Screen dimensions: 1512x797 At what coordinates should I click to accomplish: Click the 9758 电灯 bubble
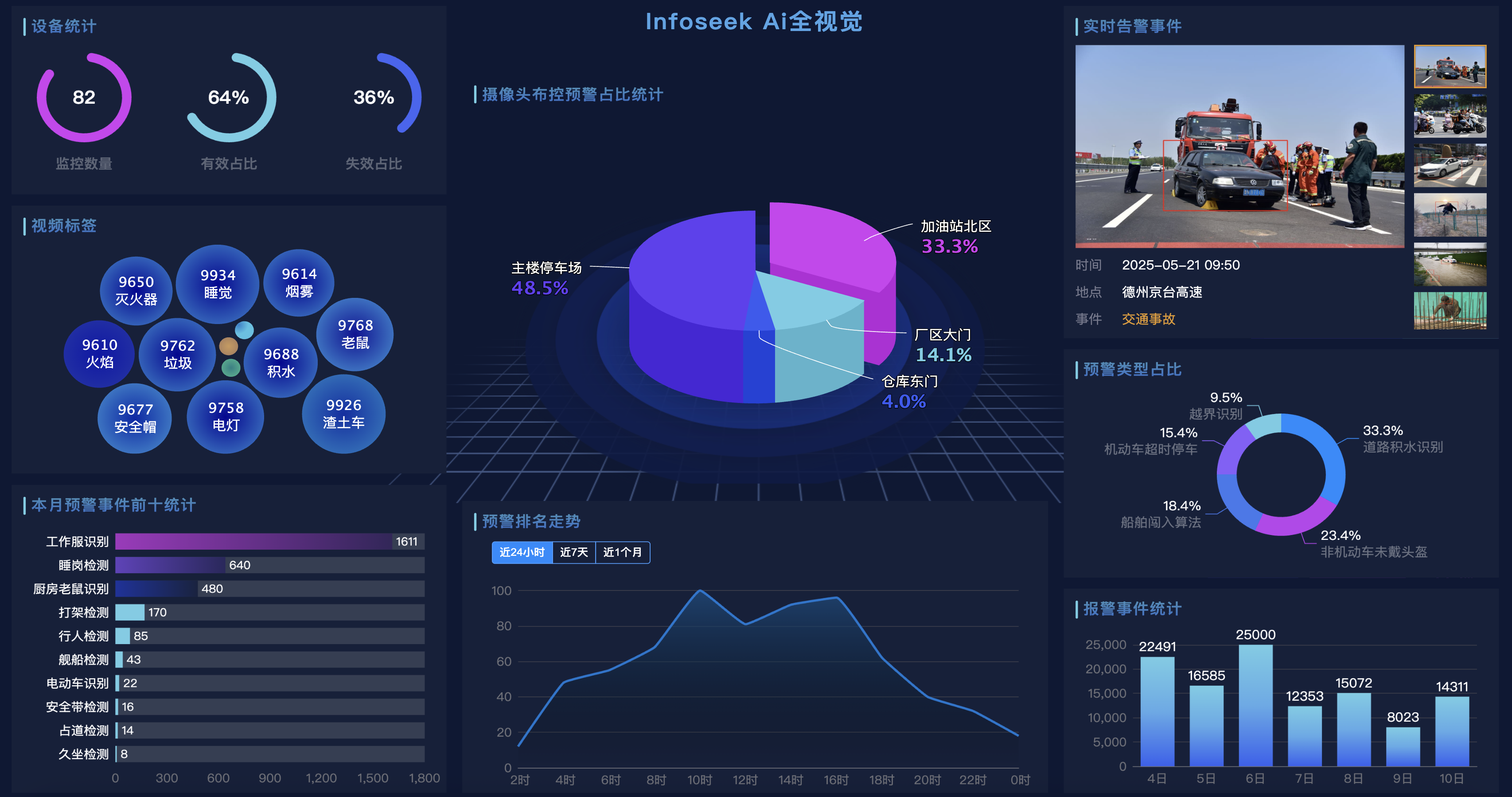226,416
